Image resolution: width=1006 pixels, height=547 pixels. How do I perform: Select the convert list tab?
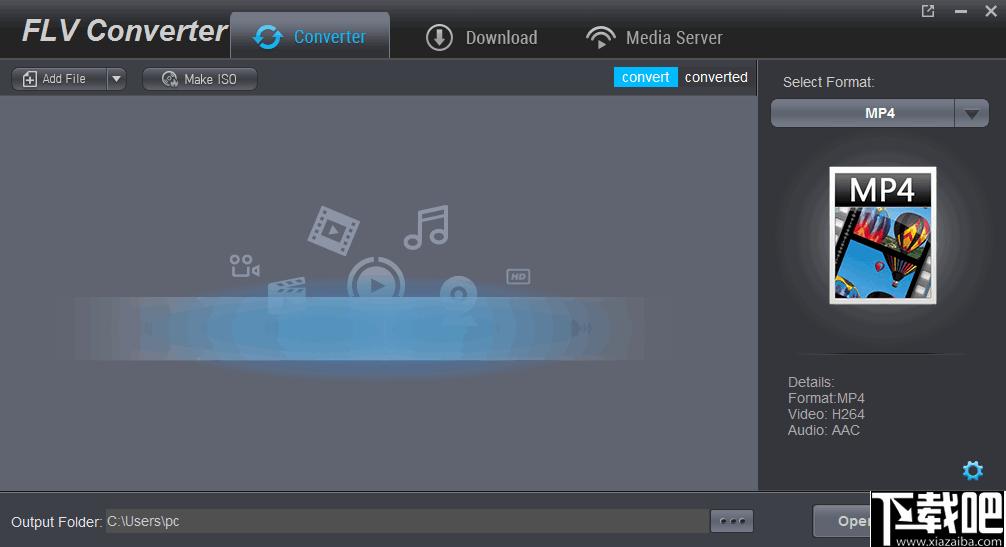tap(645, 77)
